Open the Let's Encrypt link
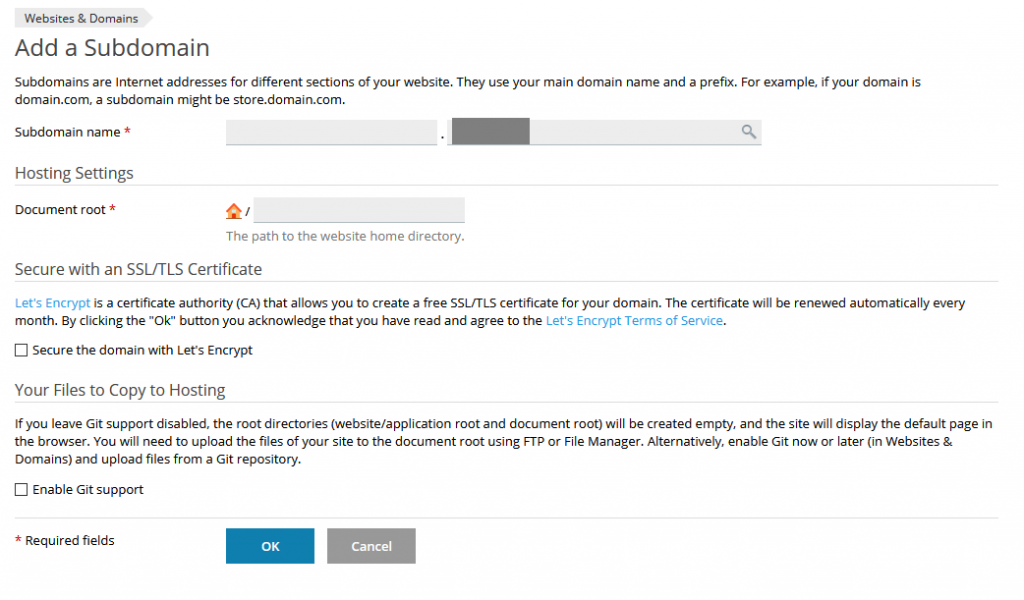 click(52, 303)
